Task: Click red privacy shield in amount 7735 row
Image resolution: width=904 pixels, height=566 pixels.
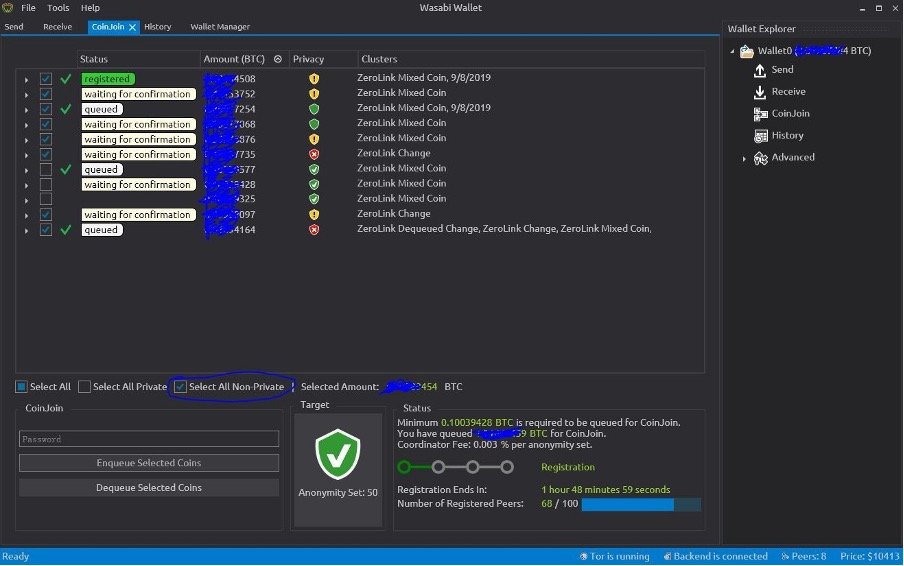Action: 314,154
